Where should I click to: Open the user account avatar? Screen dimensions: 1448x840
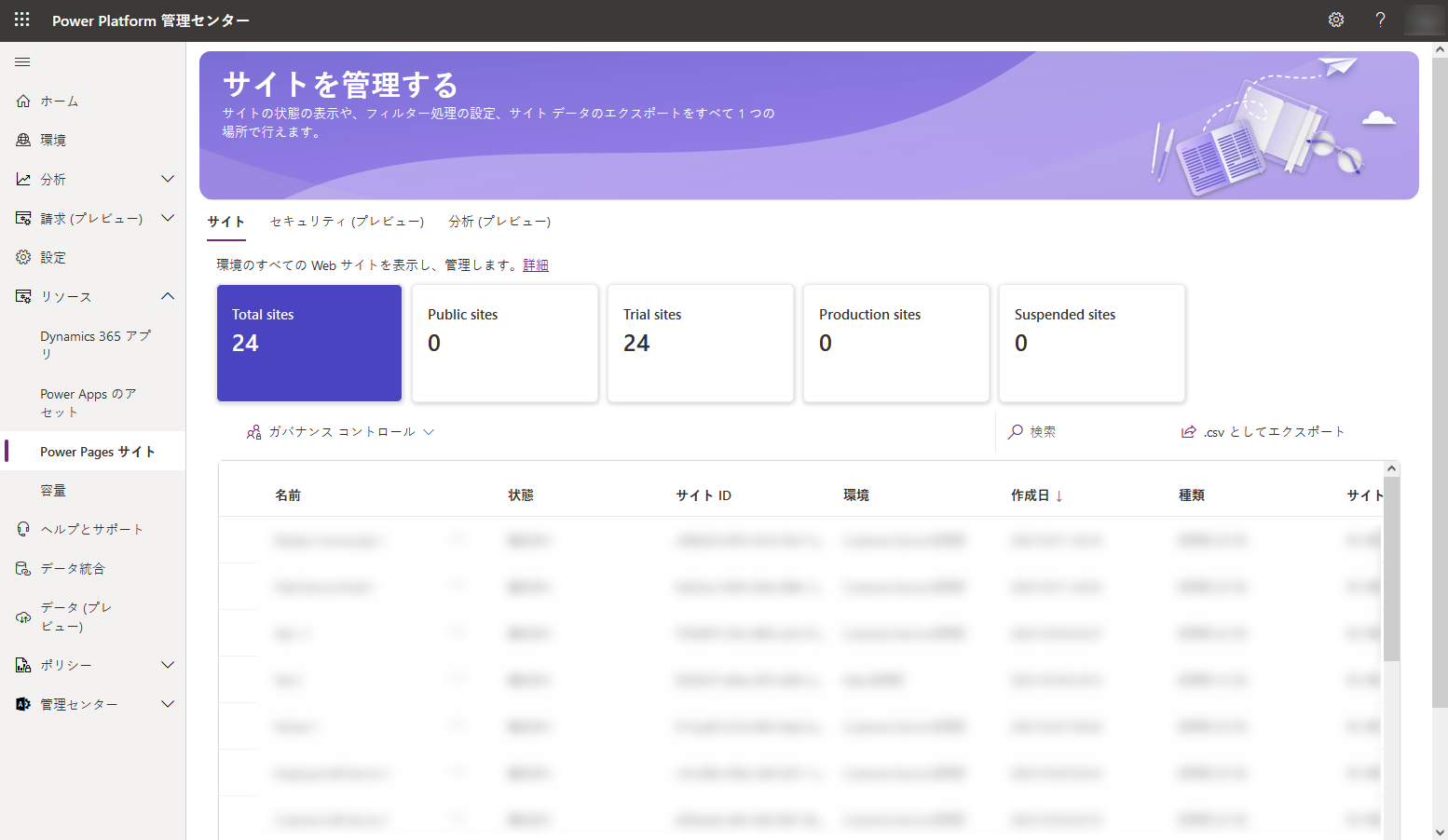[x=1424, y=20]
